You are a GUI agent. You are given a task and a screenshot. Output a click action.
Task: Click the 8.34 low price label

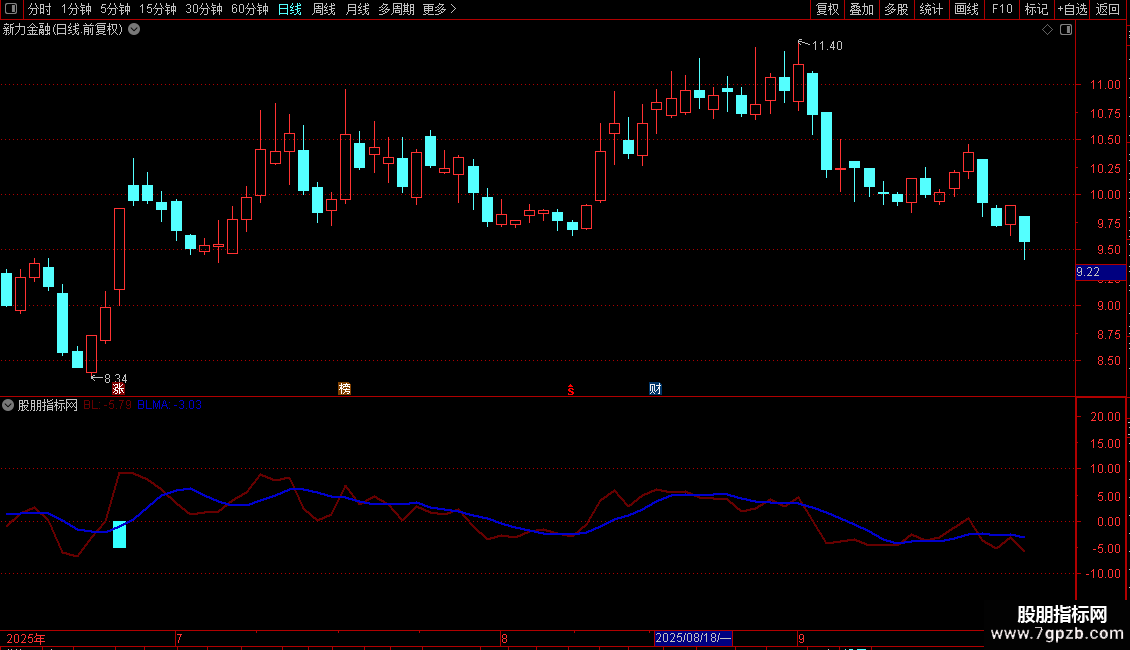pyautogui.click(x=115, y=378)
